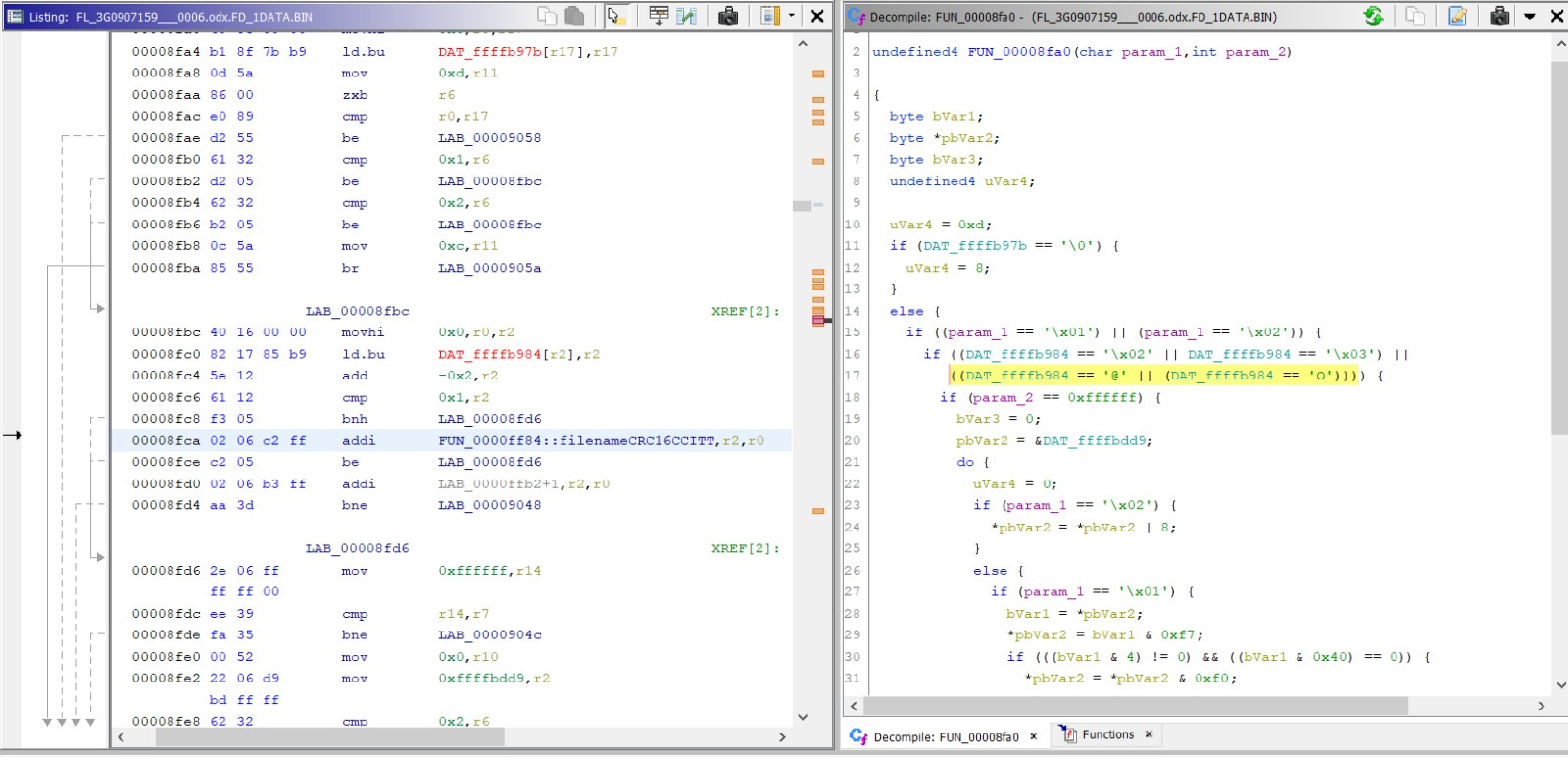
Task: Click DAT_ffffb97b in decompiler line 11
Action: click(x=975, y=246)
